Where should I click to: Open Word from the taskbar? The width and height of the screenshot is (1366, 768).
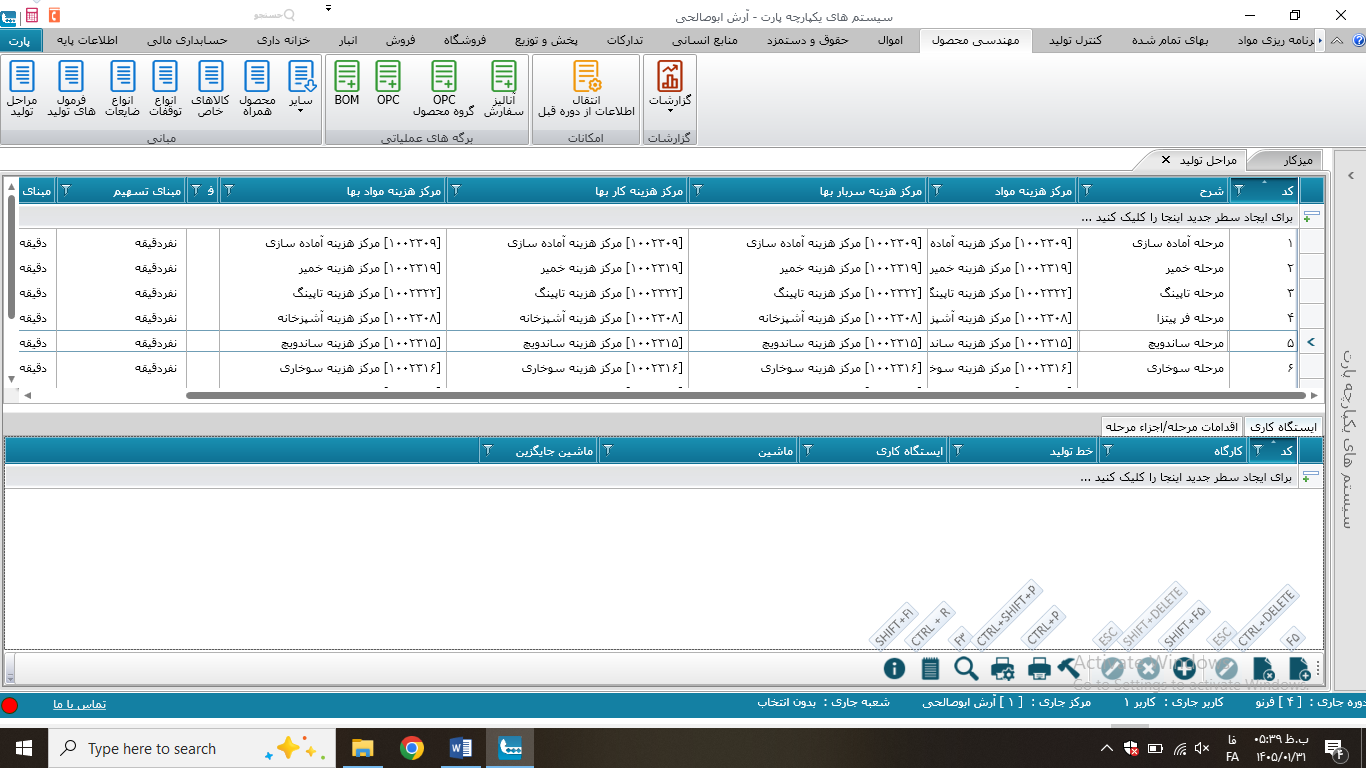point(461,748)
